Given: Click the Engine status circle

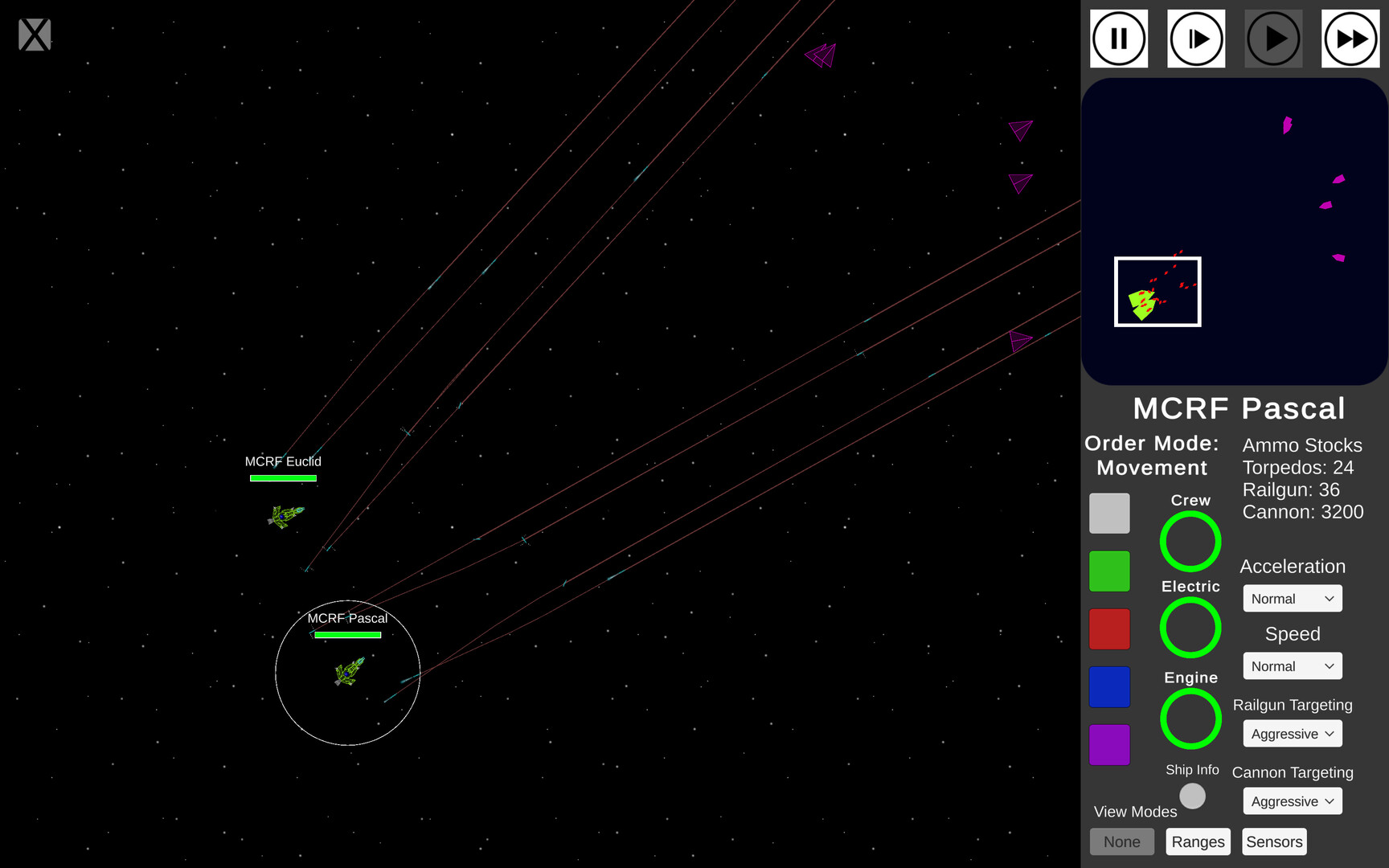Looking at the screenshot, I should (x=1190, y=719).
